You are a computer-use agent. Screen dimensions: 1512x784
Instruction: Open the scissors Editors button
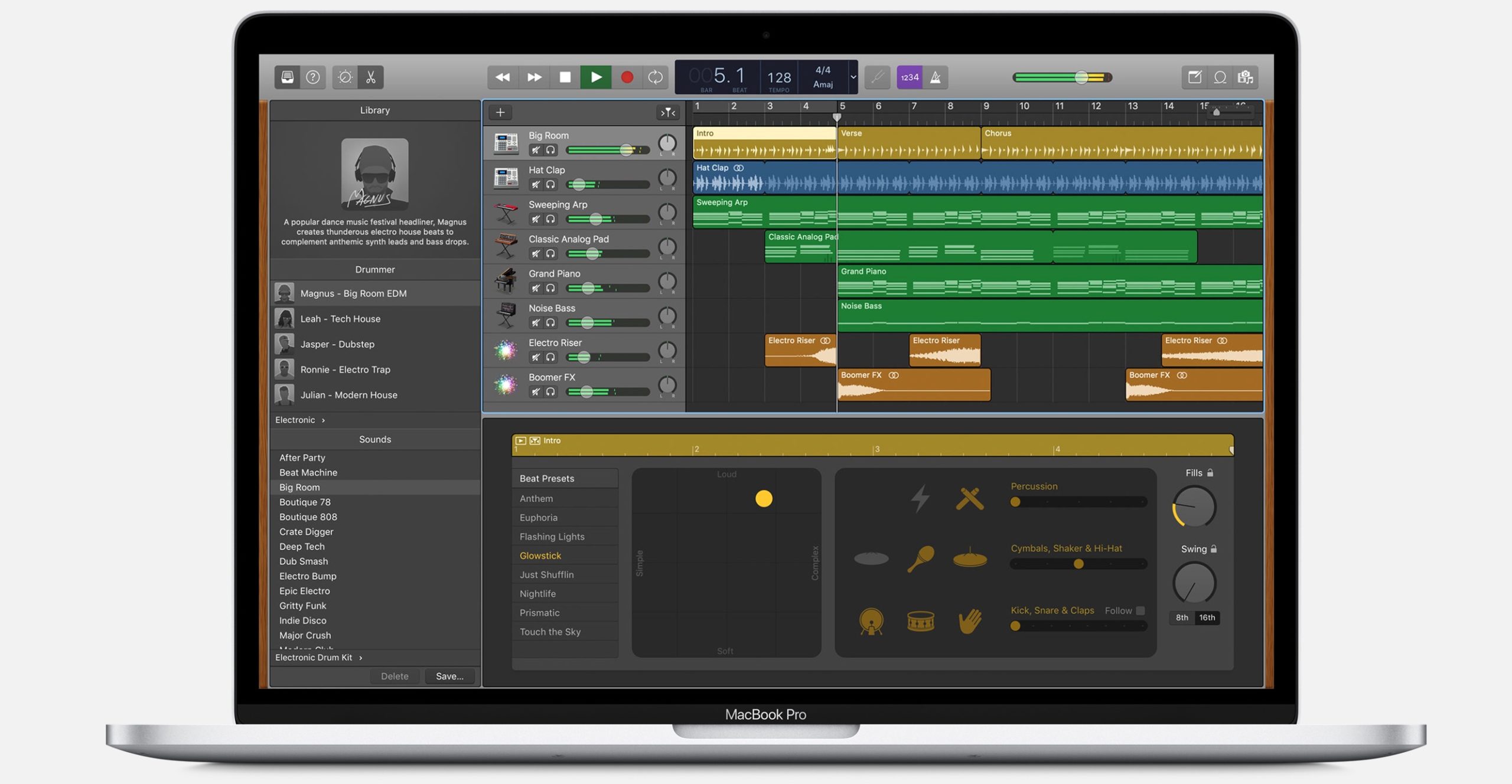click(371, 77)
